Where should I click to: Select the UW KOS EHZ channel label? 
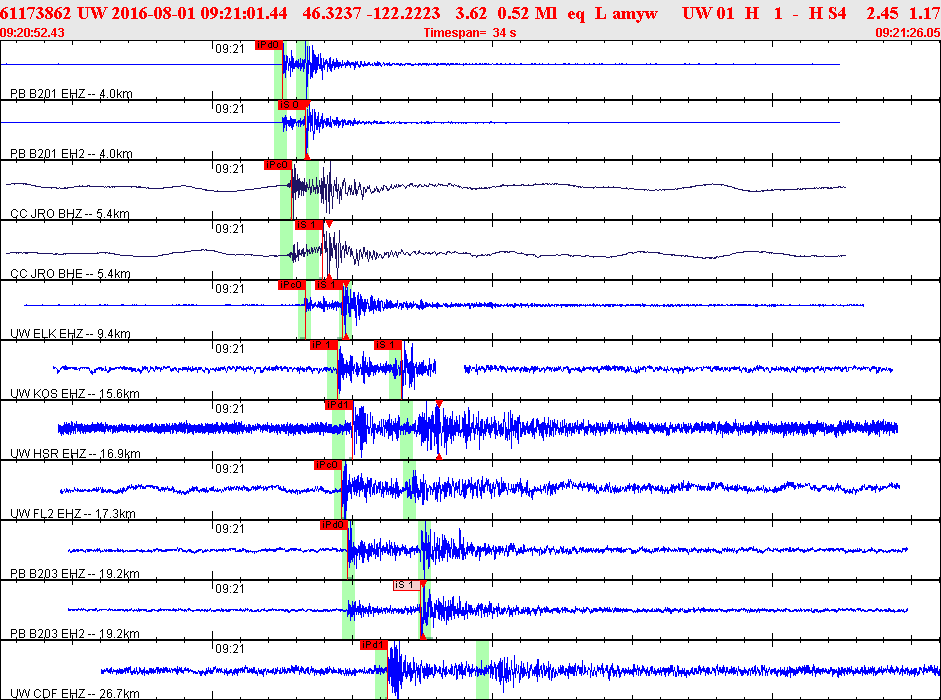[75, 394]
